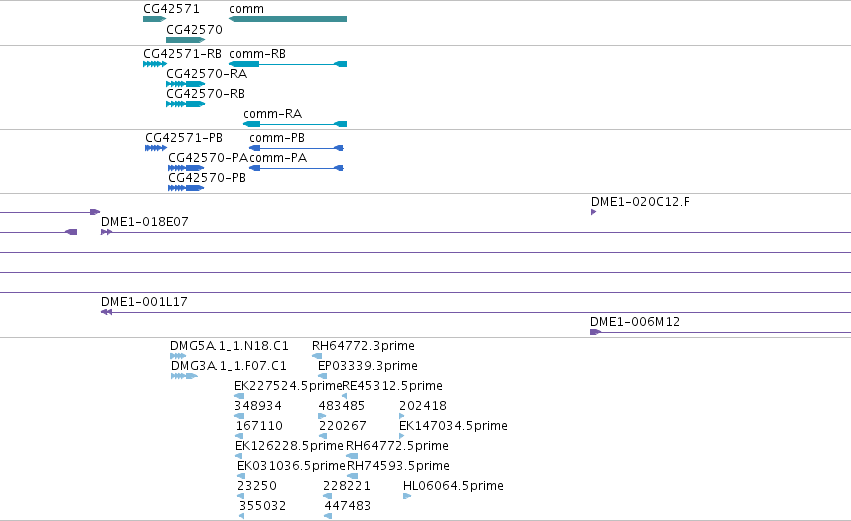The image size is (851, 521).
Task: Click the comm-RB label text
Action: 257,54
